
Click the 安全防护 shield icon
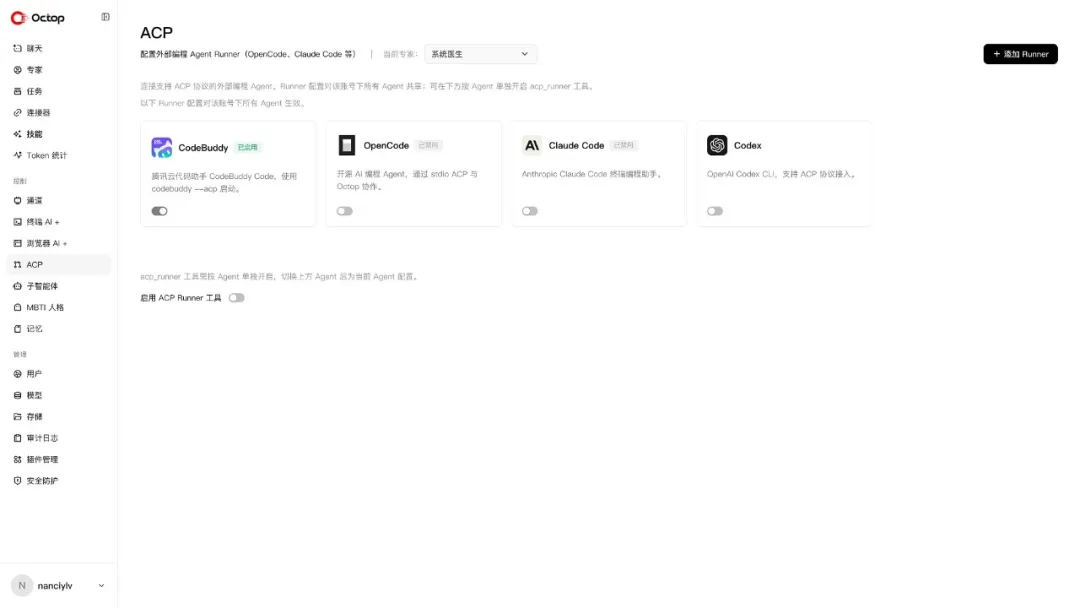pos(17,481)
